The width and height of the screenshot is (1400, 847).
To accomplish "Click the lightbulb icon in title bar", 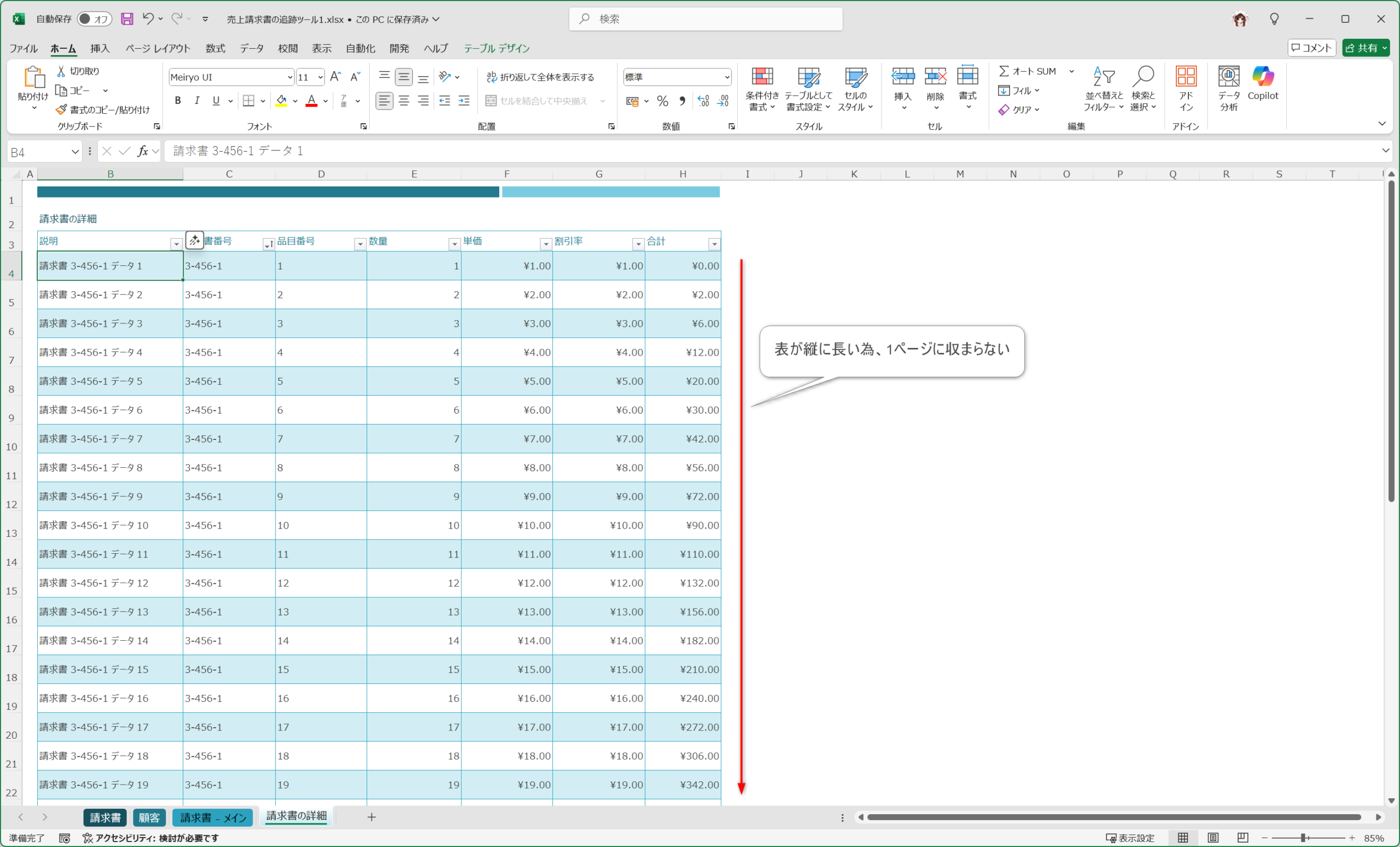I will (x=1274, y=19).
